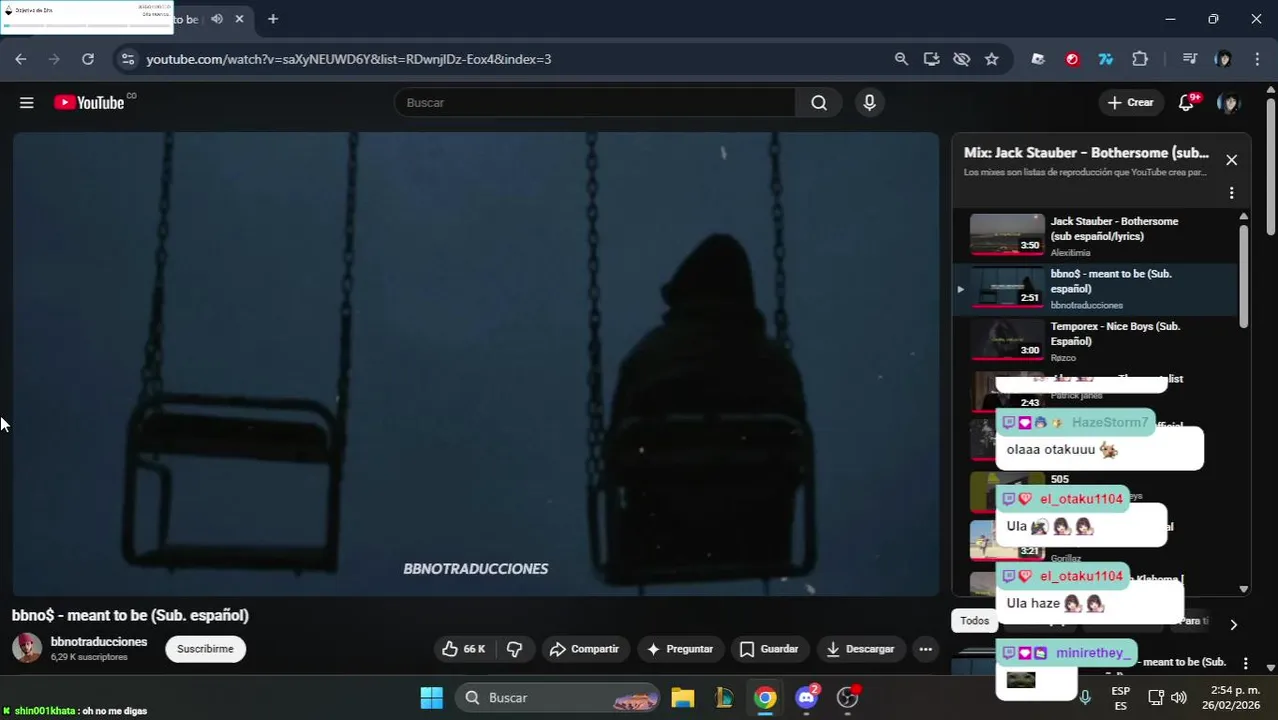Screen dimensions: 1278x720
Task: Click the page vertical scrollbar
Action: pyautogui.click(x=1271, y=168)
